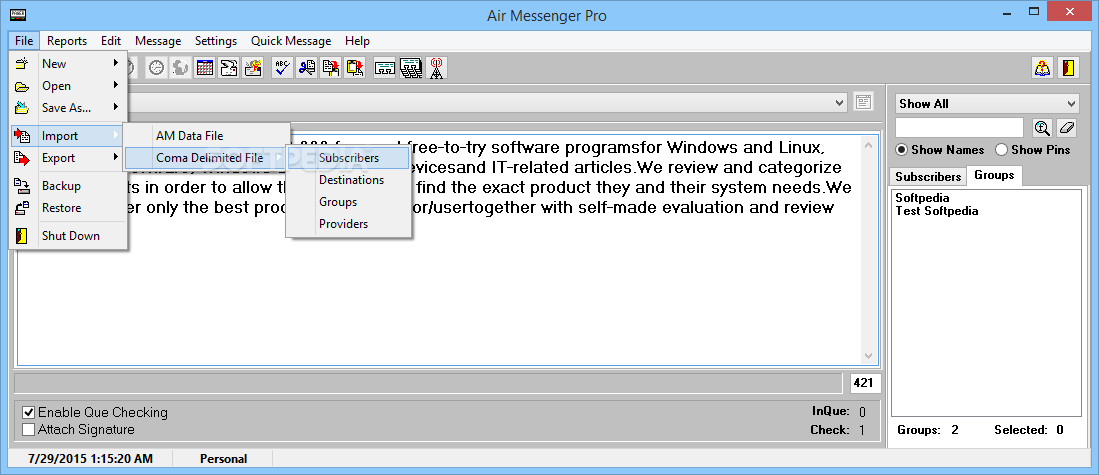
Task: Click the template form icon beside message dropdown
Action: tap(864, 102)
